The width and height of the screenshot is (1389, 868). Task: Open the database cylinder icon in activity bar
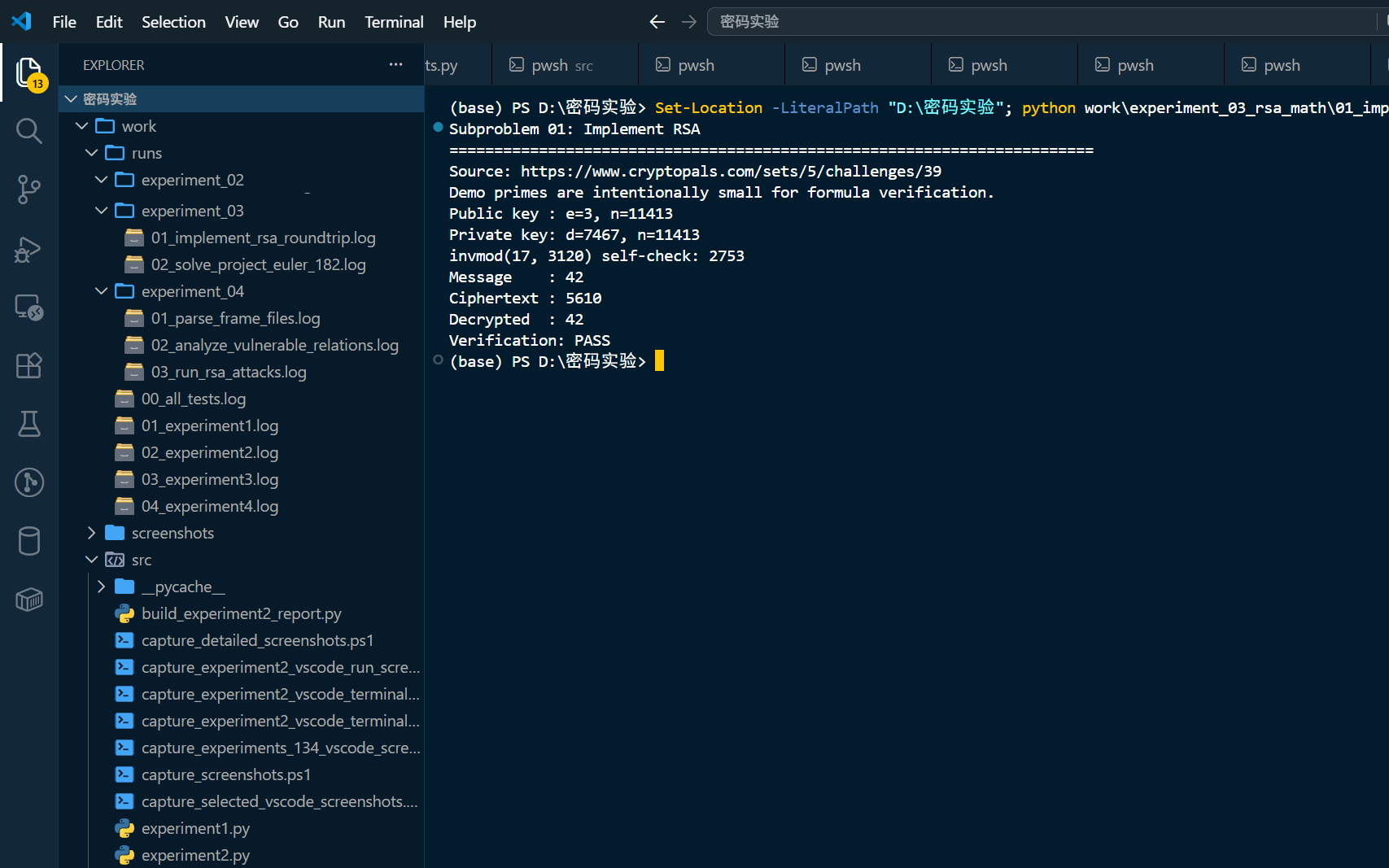point(29,541)
